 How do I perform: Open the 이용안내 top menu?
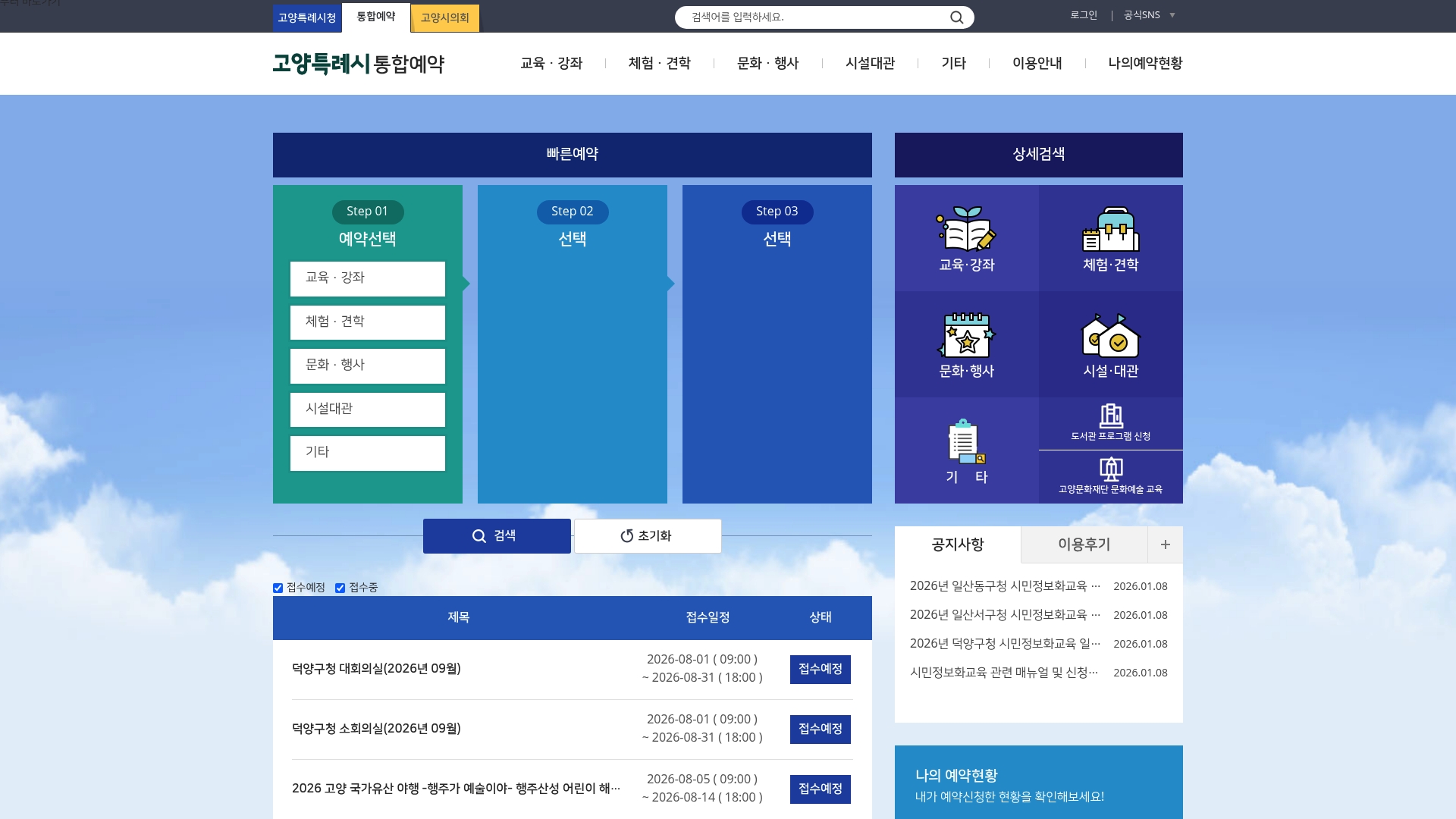pyautogui.click(x=1037, y=63)
